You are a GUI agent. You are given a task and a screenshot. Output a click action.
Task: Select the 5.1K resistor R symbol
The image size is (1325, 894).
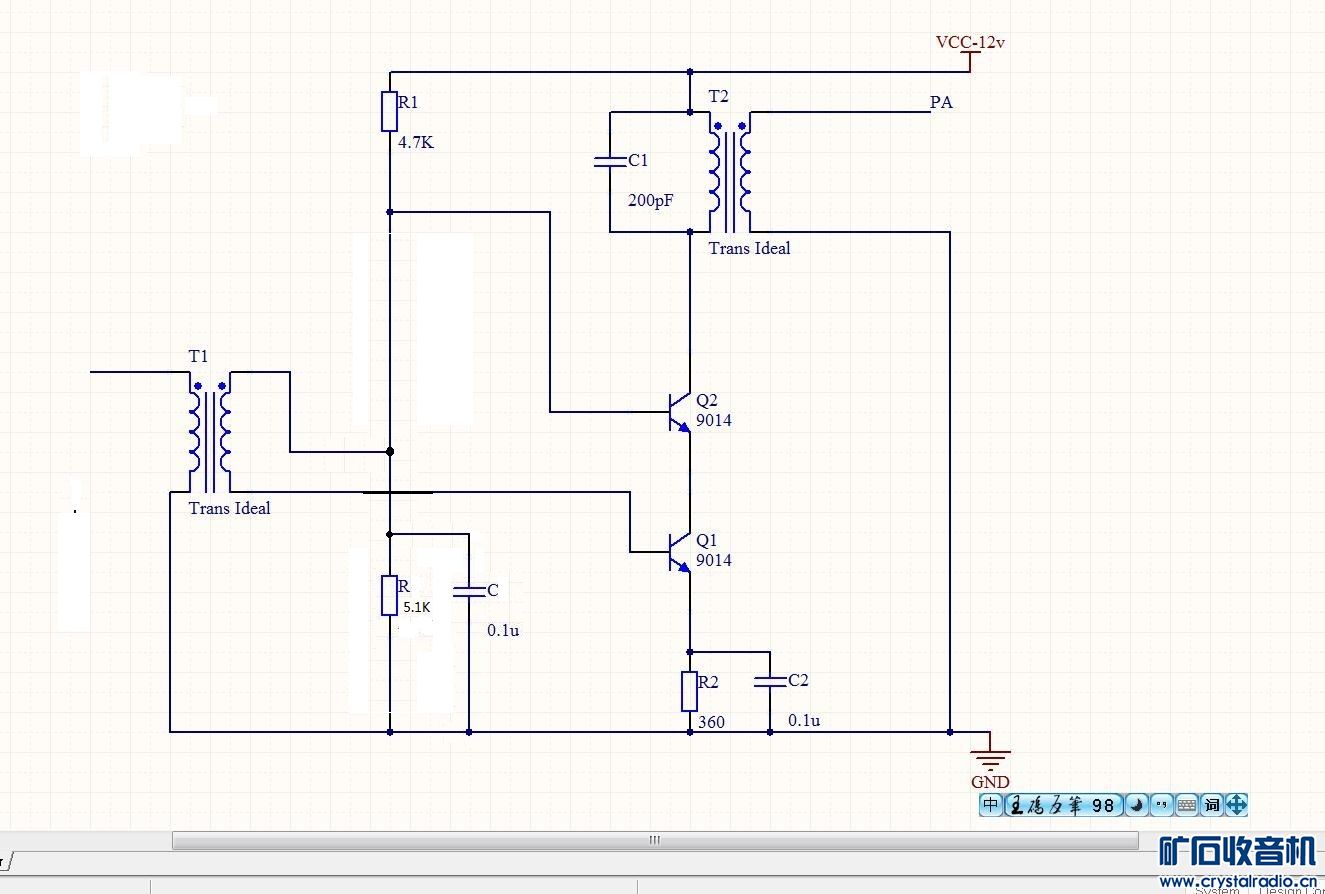[x=389, y=596]
